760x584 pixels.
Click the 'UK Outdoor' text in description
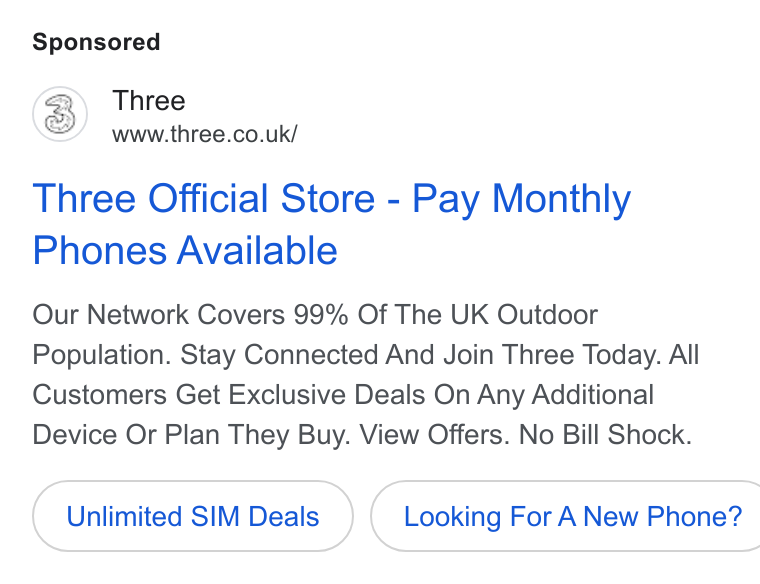pos(524,315)
